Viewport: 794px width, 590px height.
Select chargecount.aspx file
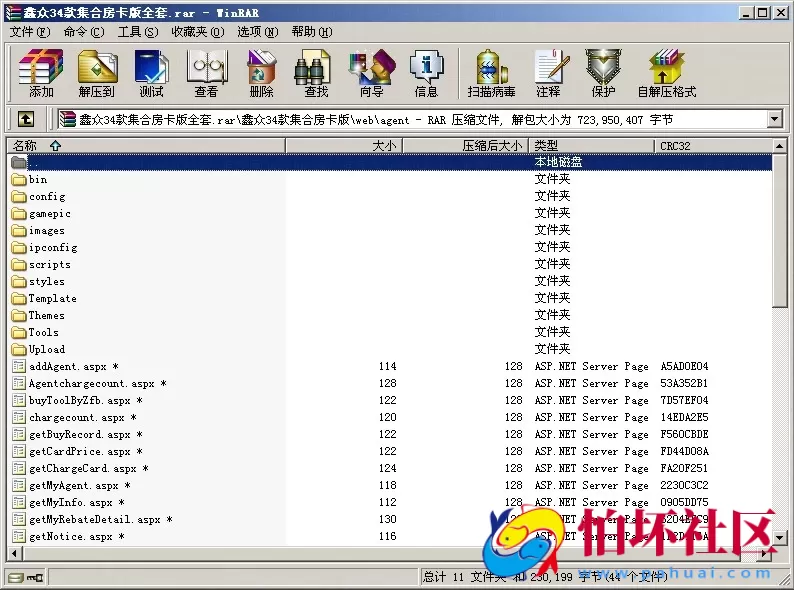click(74, 418)
